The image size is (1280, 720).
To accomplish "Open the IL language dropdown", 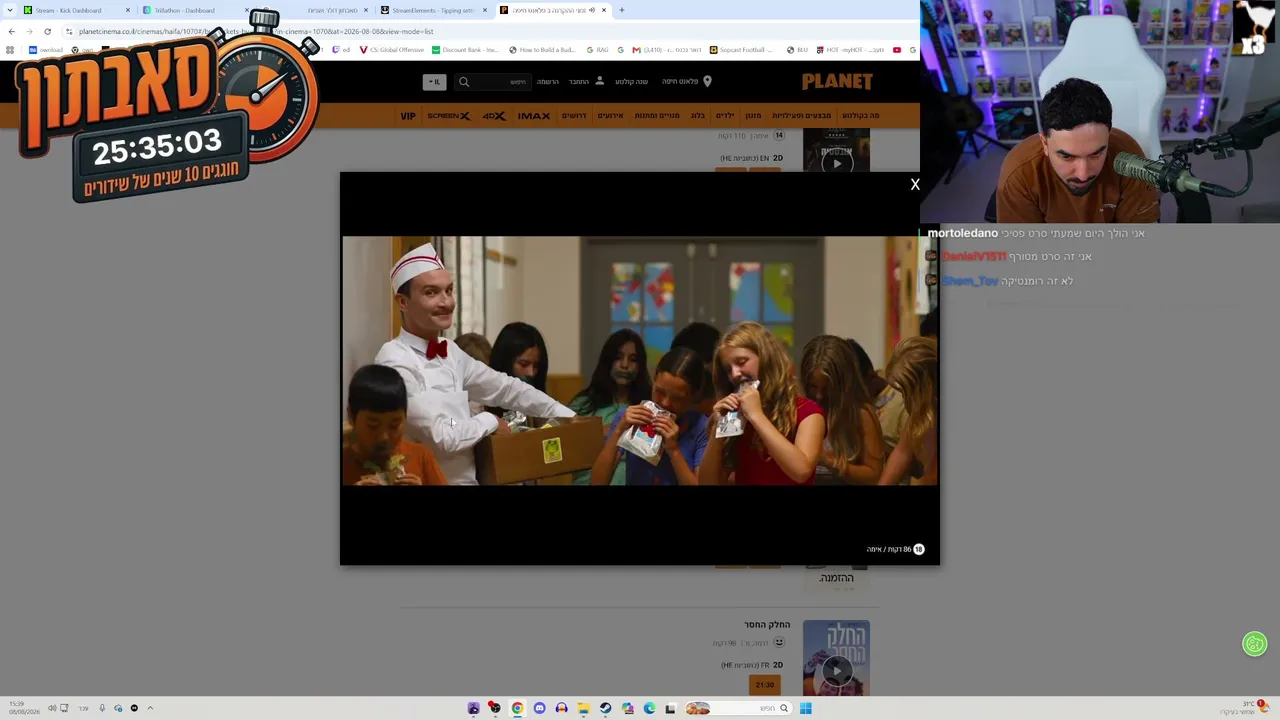I will (x=434, y=82).
